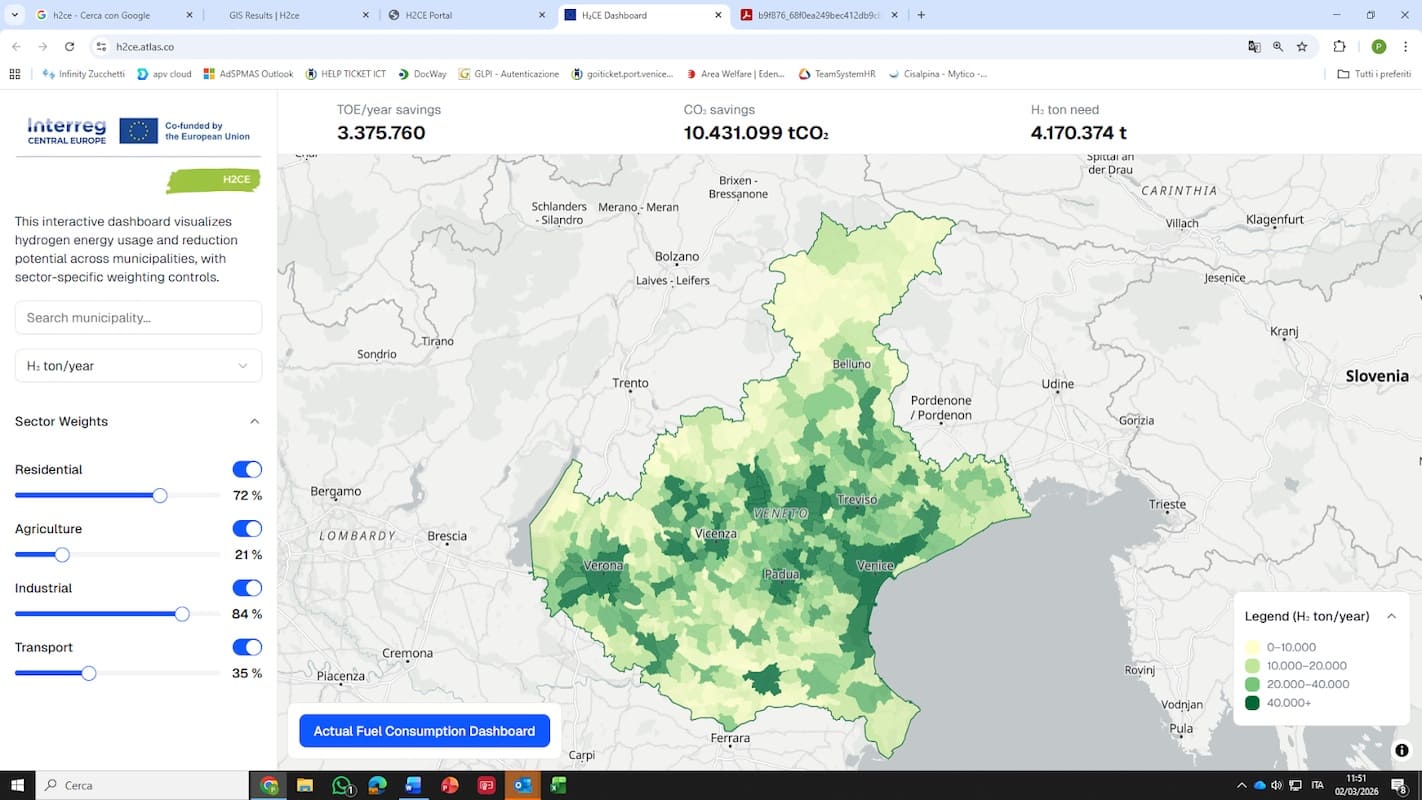
Task: Open the translate page icon
Action: (x=1254, y=46)
